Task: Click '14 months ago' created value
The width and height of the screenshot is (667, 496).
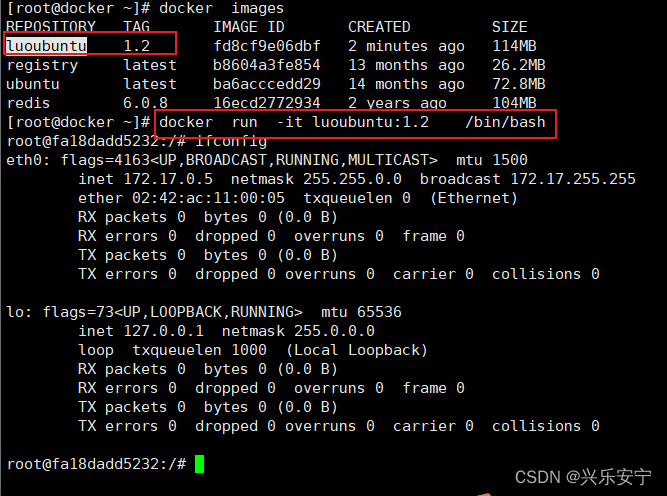Action: (x=406, y=84)
